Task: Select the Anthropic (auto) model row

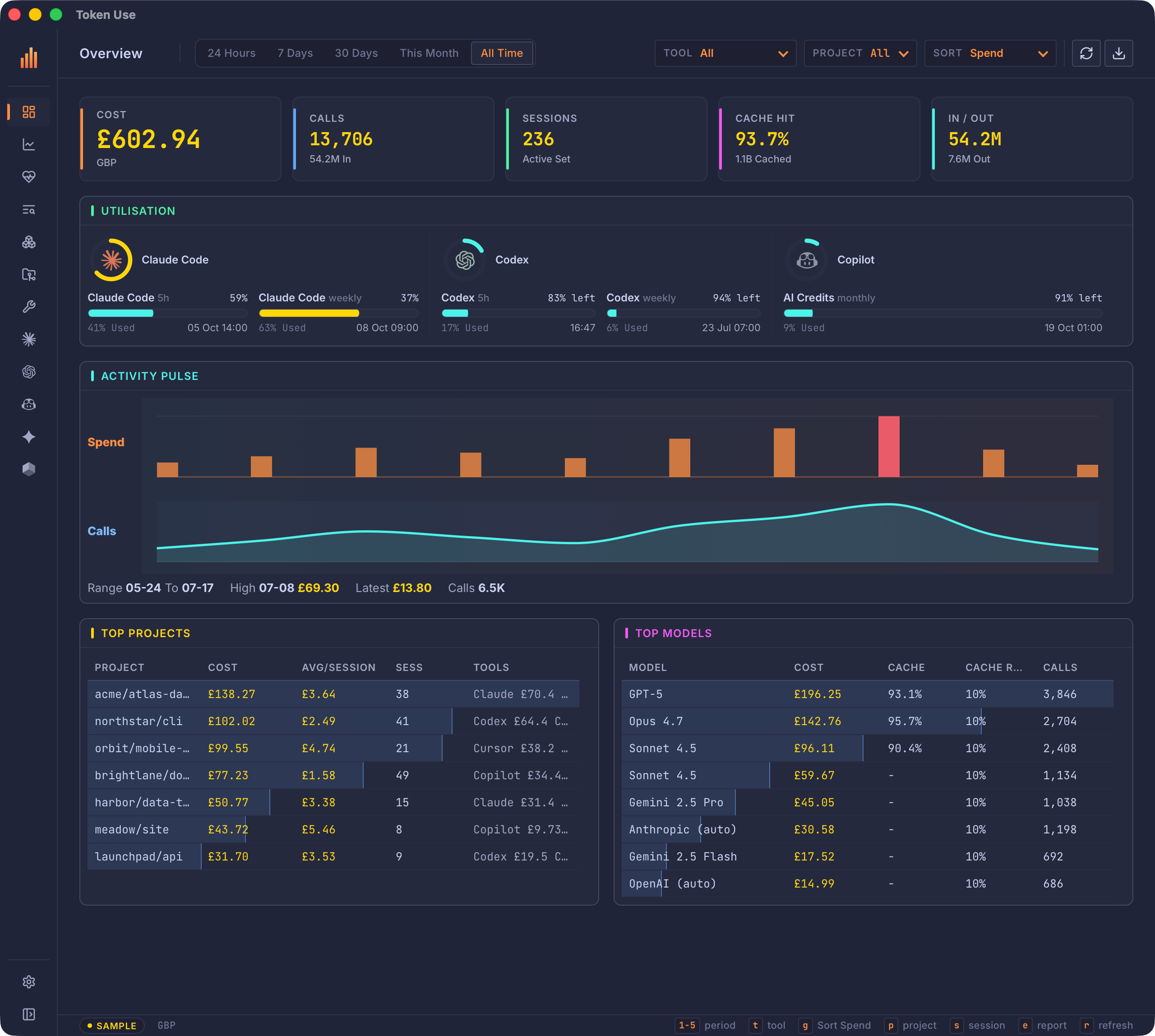Action: point(867,829)
